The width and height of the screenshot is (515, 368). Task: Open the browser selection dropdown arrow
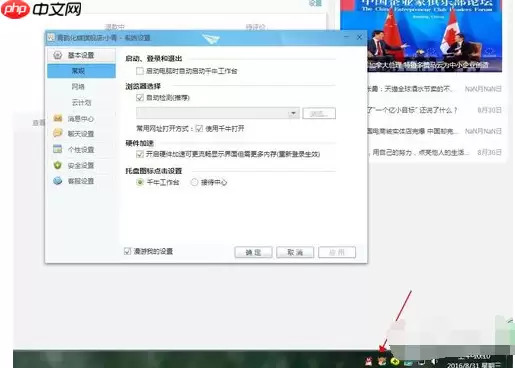click(x=293, y=113)
